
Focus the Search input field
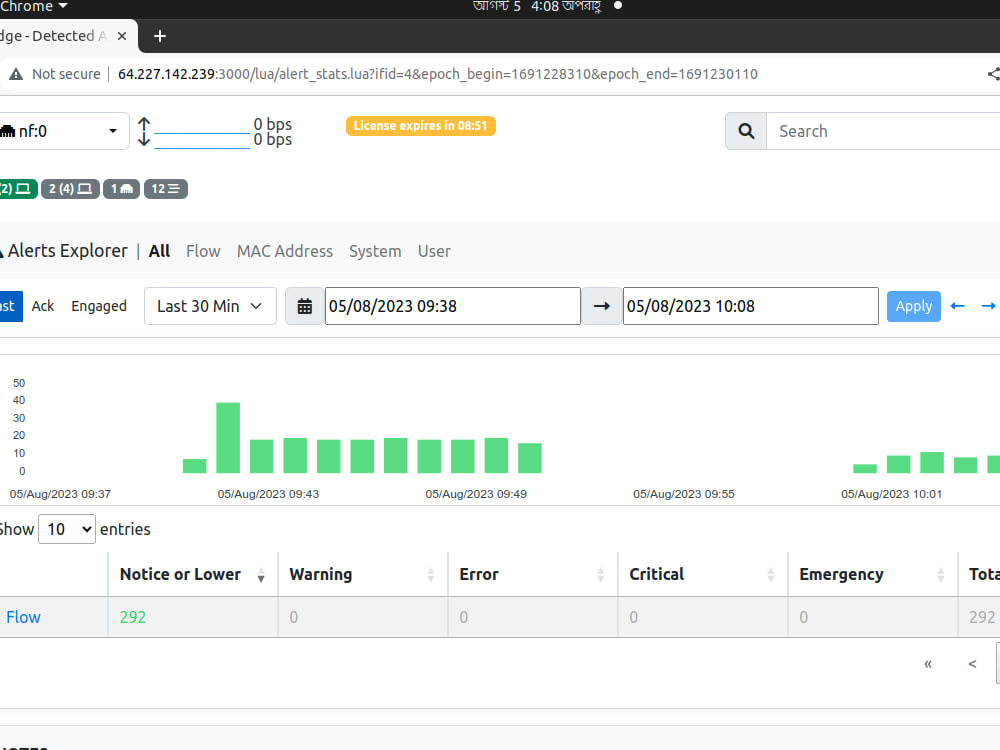coord(883,131)
